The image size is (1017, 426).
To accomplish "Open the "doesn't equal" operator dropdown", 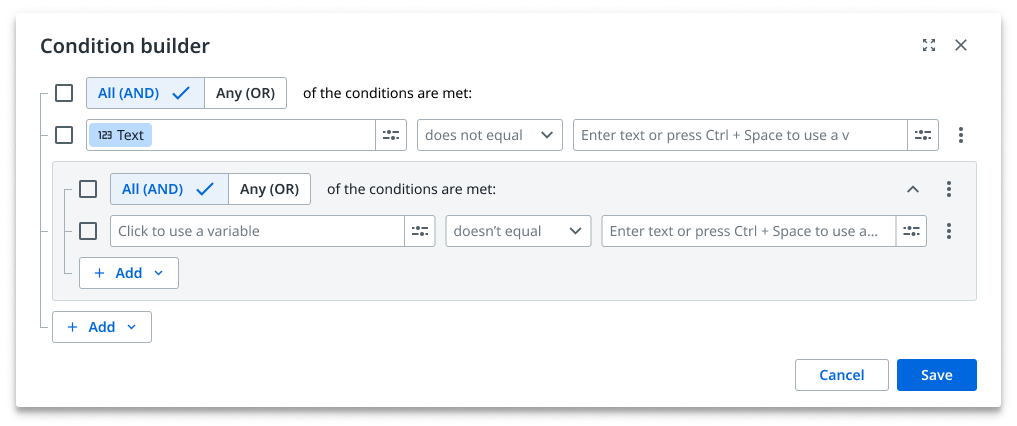I will pyautogui.click(x=518, y=231).
